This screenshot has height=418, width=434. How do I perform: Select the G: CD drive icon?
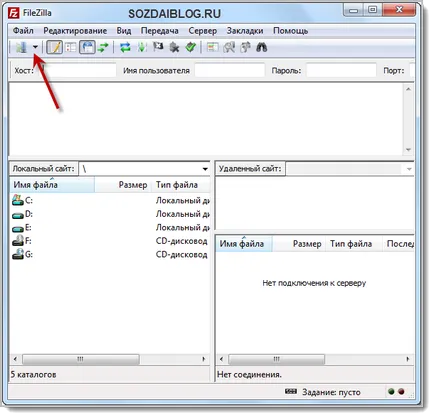18,254
